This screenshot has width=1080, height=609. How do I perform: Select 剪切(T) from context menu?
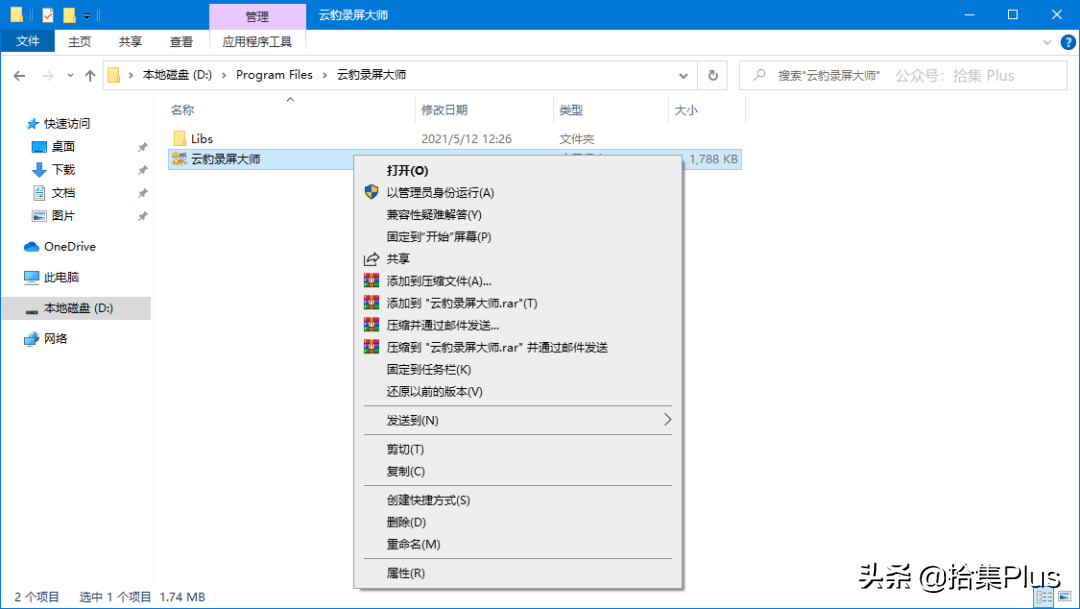coord(518,449)
